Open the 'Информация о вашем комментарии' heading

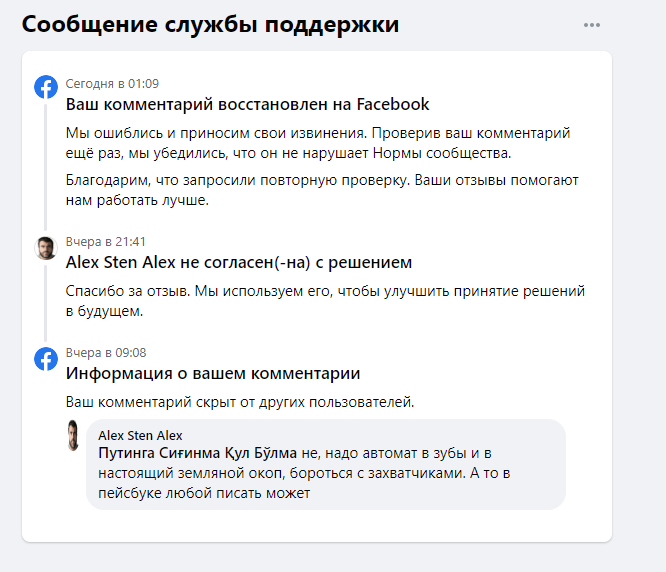pos(213,373)
